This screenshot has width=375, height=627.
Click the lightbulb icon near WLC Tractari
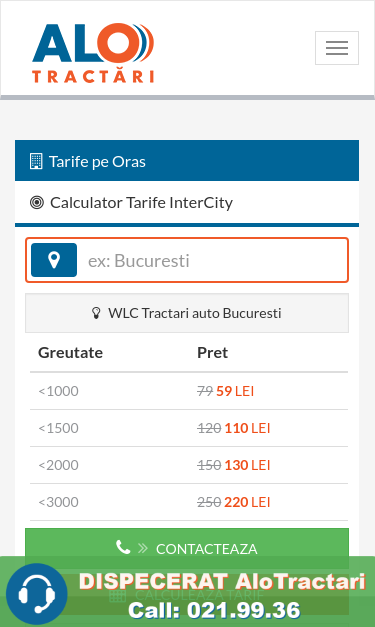[x=96, y=313]
